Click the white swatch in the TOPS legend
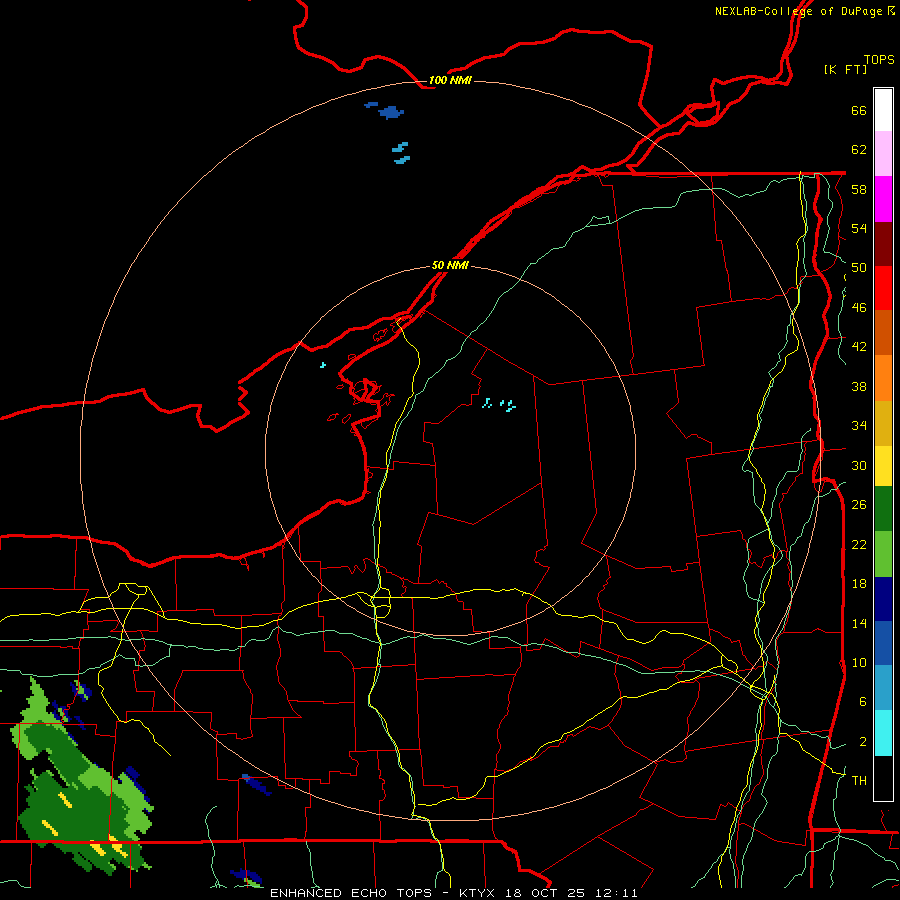Viewport: 900px width, 900px height. click(883, 110)
